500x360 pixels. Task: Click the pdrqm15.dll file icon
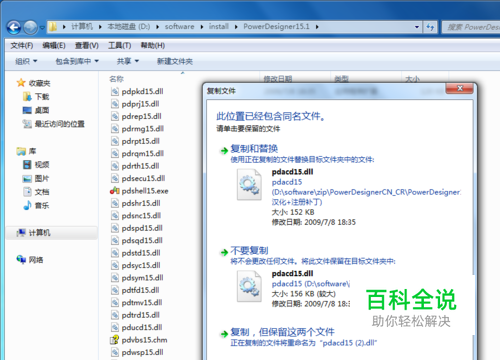(115, 154)
